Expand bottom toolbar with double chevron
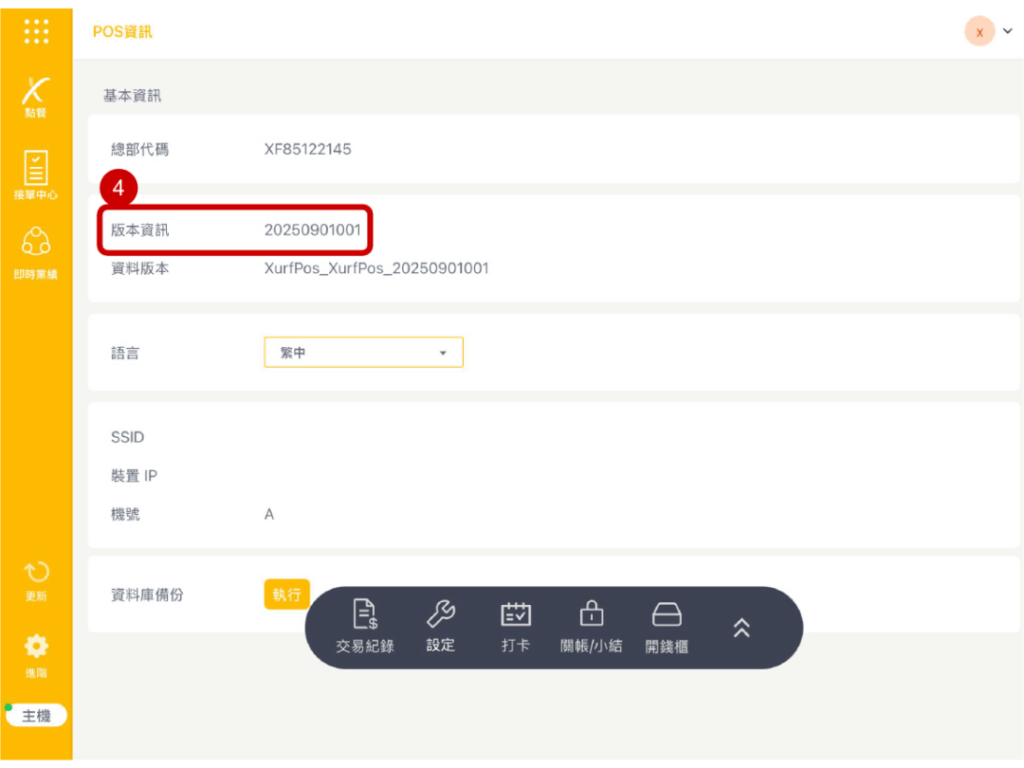The image size is (1024, 768). 741,627
